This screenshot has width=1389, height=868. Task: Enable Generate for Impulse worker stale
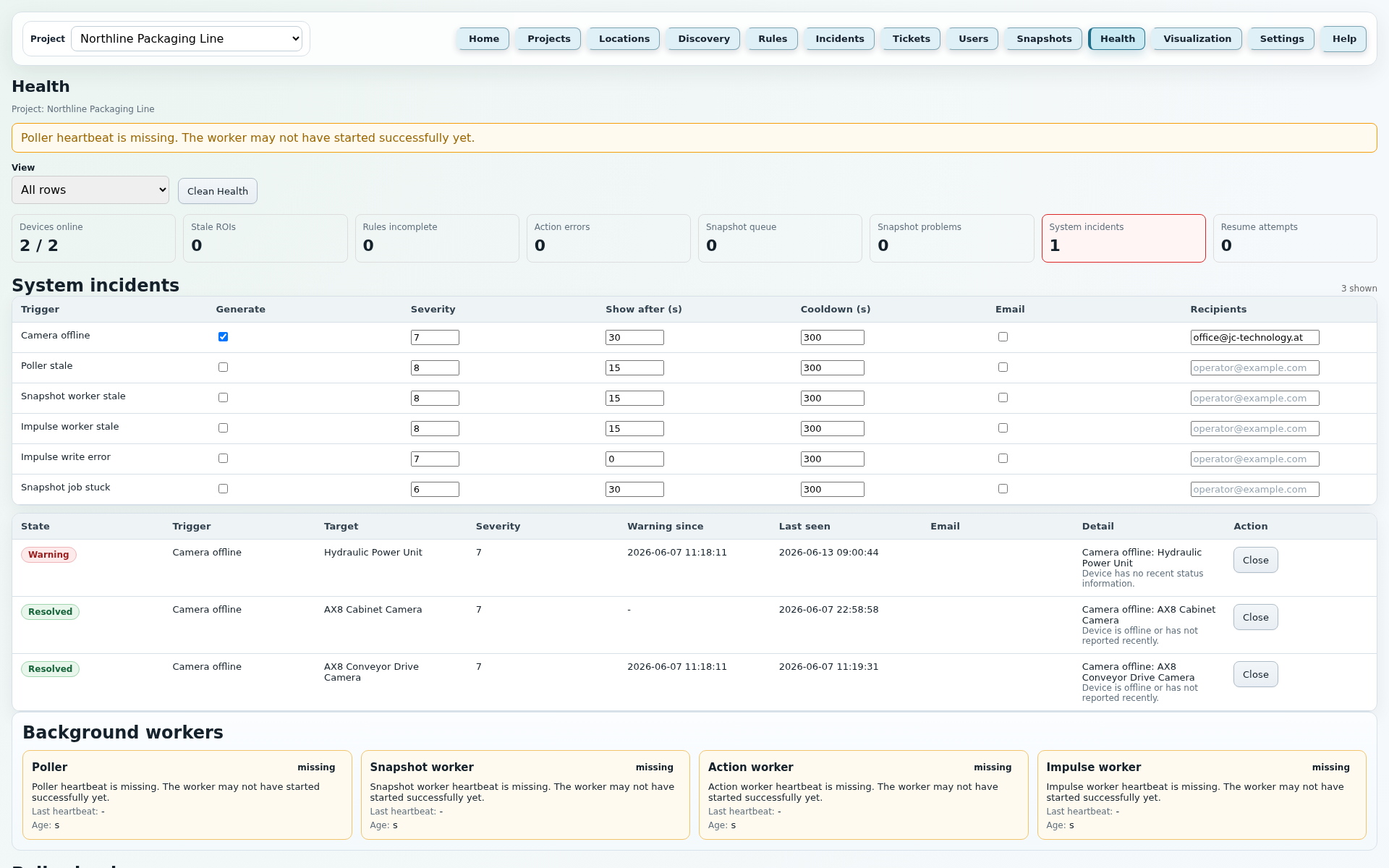pos(223,427)
